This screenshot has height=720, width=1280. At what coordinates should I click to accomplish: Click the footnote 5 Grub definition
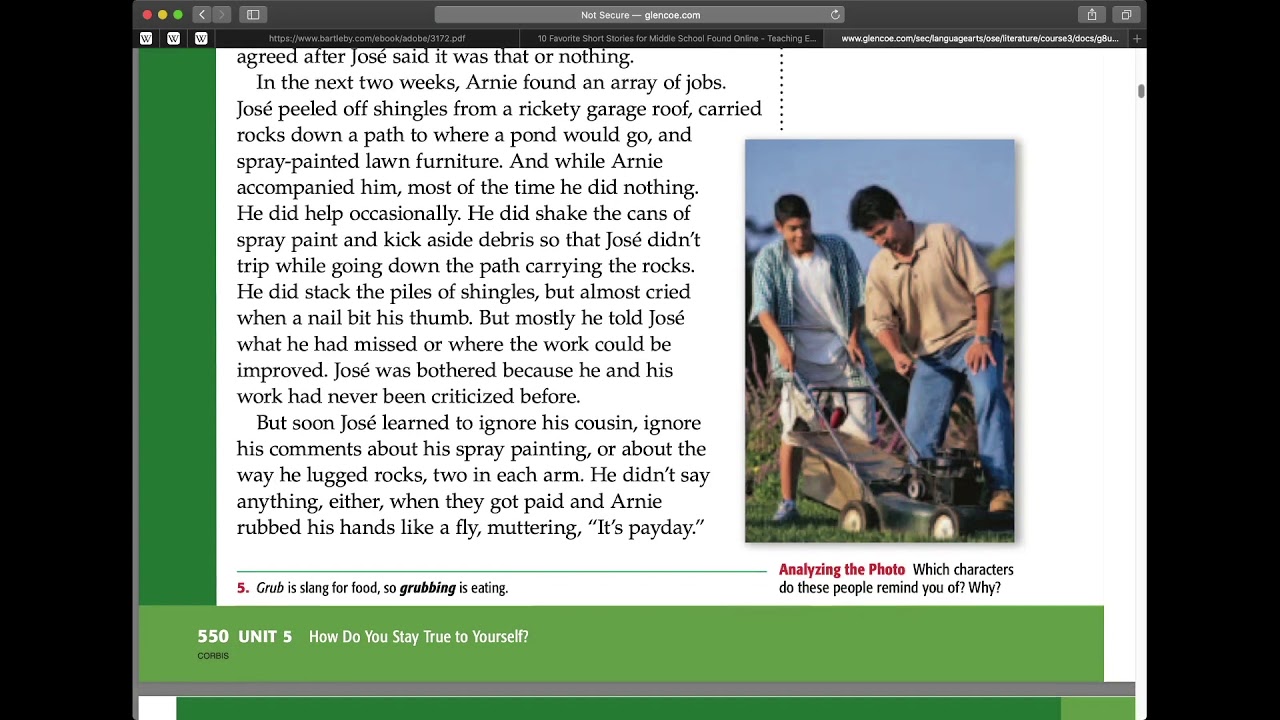coord(372,588)
